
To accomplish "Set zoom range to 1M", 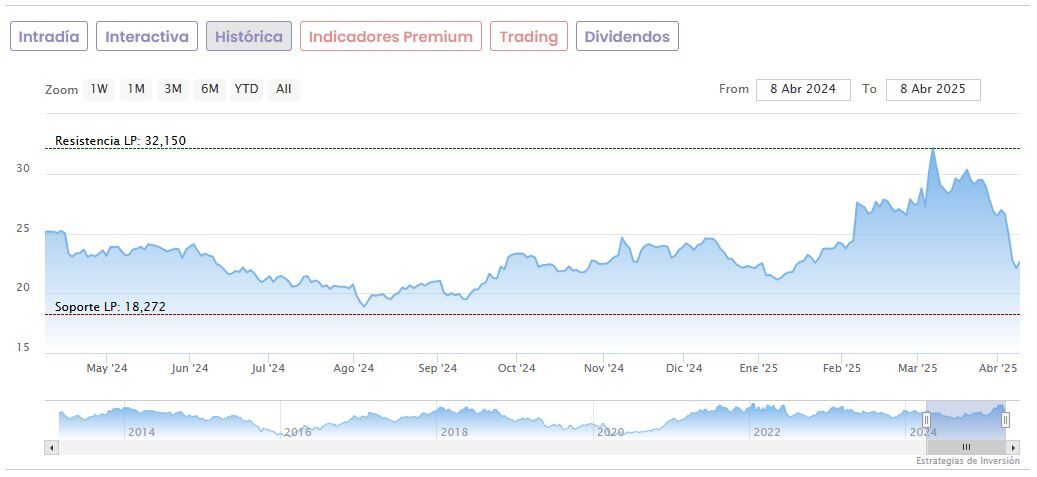I will point(136,89).
